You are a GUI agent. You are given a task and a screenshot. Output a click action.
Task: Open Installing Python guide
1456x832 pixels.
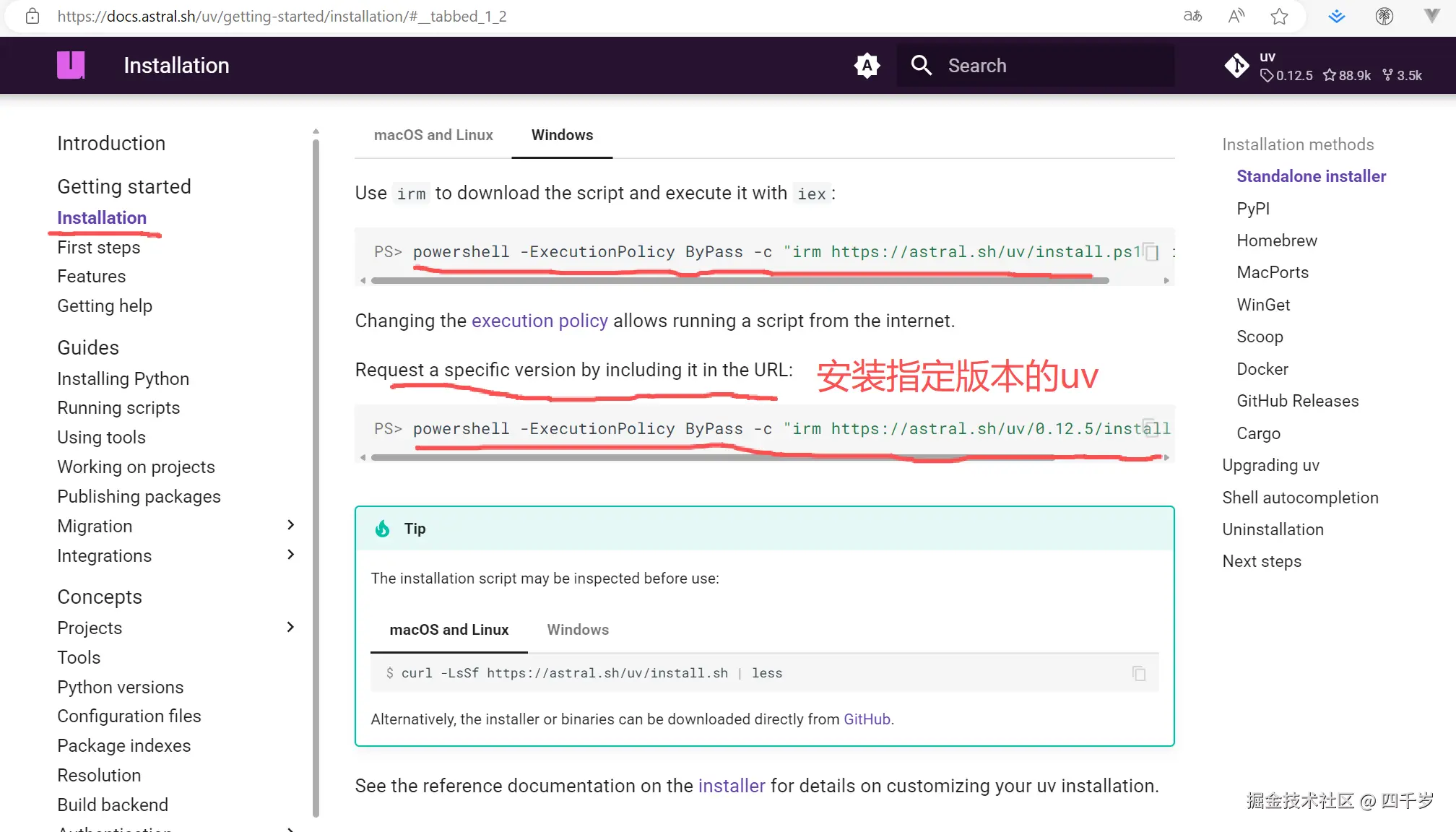click(123, 378)
